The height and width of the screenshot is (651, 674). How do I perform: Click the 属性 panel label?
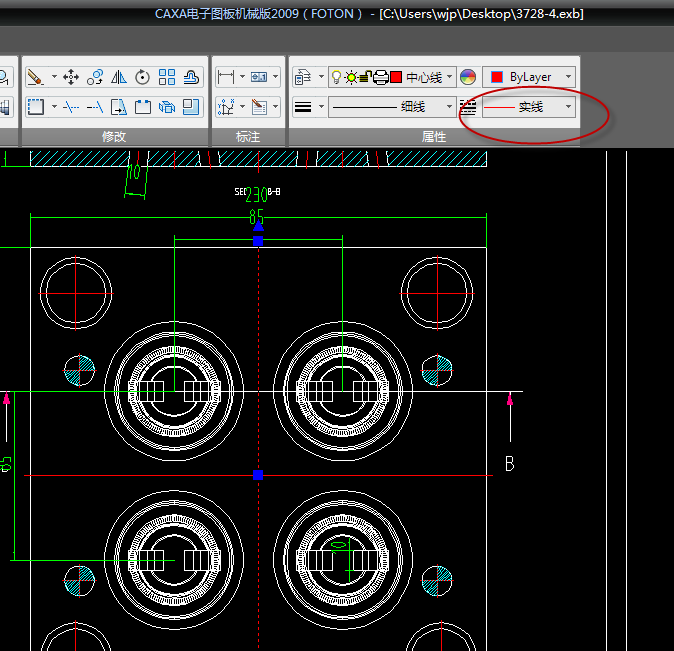(433, 136)
